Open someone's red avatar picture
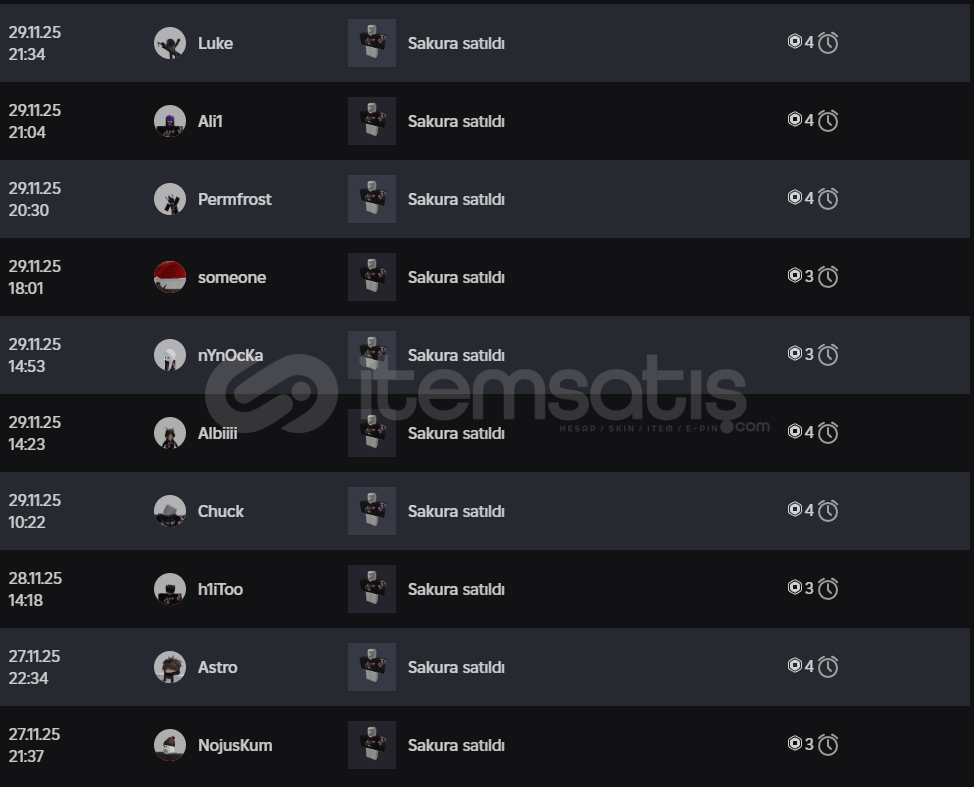The image size is (974, 787). (x=170, y=277)
